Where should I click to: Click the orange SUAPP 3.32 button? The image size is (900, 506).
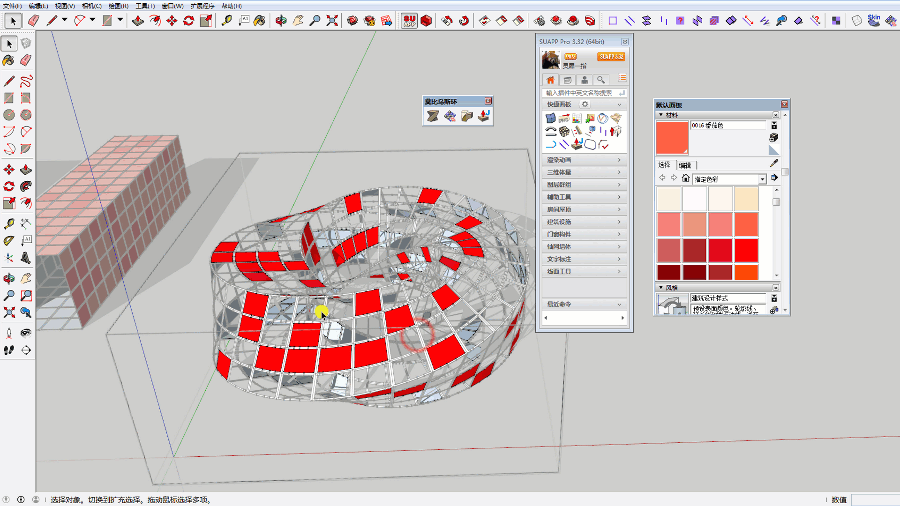pyautogui.click(x=611, y=57)
